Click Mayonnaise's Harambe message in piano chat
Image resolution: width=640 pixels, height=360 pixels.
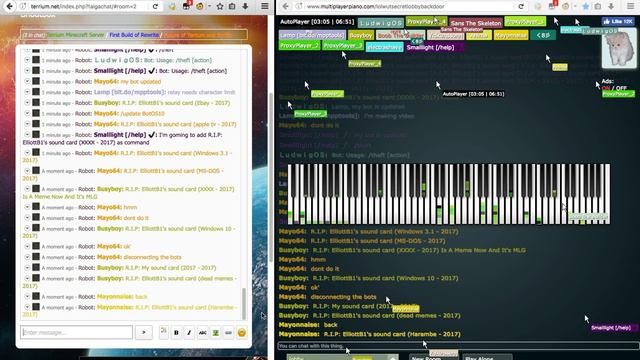tap(370, 334)
